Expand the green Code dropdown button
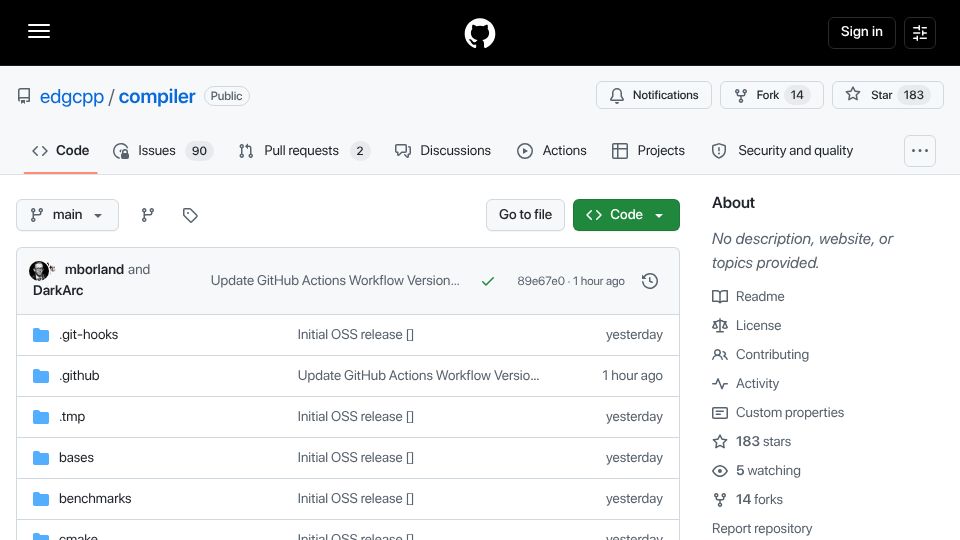This screenshot has width=960, height=540. click(626, 215)
